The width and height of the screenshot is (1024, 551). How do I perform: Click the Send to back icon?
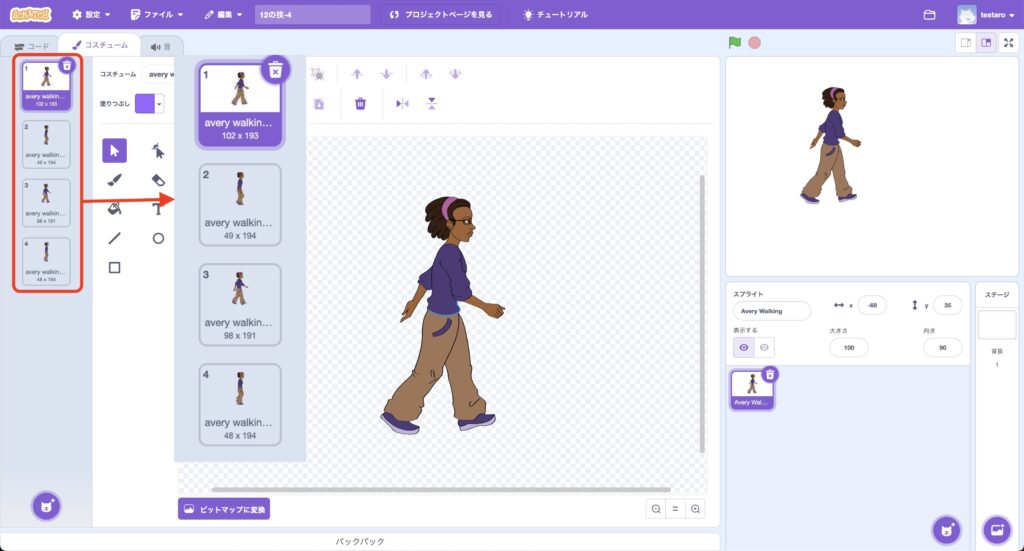click(455, 74)
